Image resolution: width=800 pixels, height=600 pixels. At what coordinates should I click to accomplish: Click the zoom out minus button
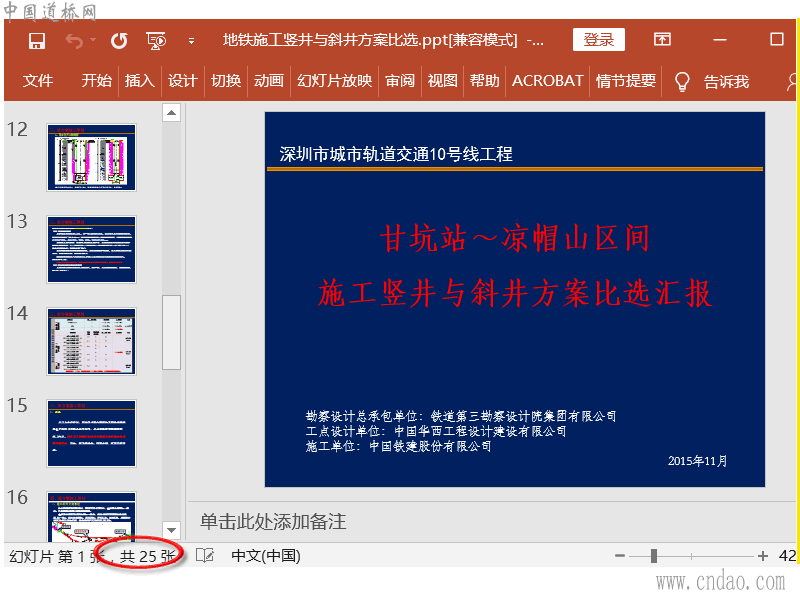click(620, 556)
